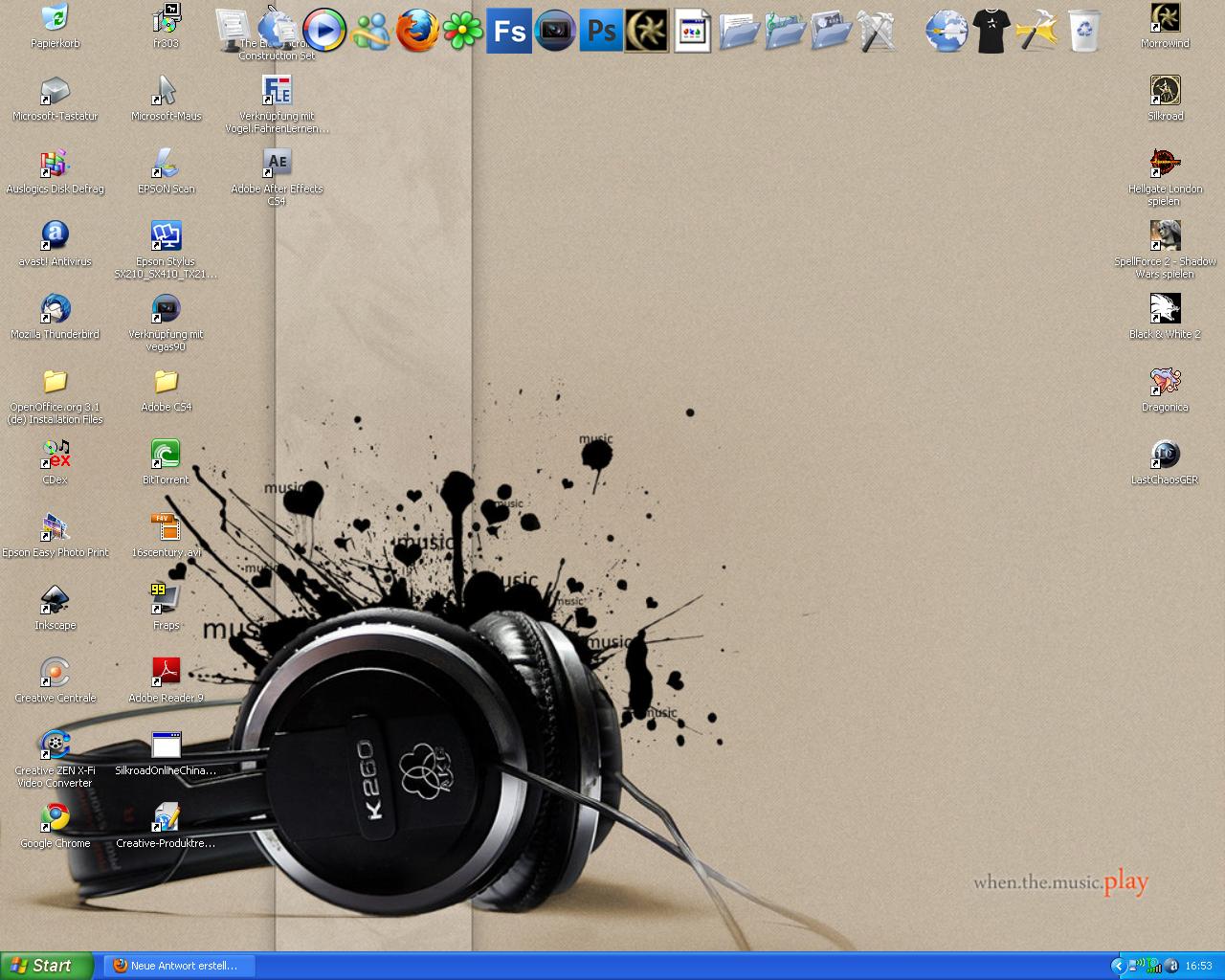Image resolution: width=1225 pixels, height=980 pixels.
Task: Click the Inkscape desktop icon
Action: [x=56, y=600]
